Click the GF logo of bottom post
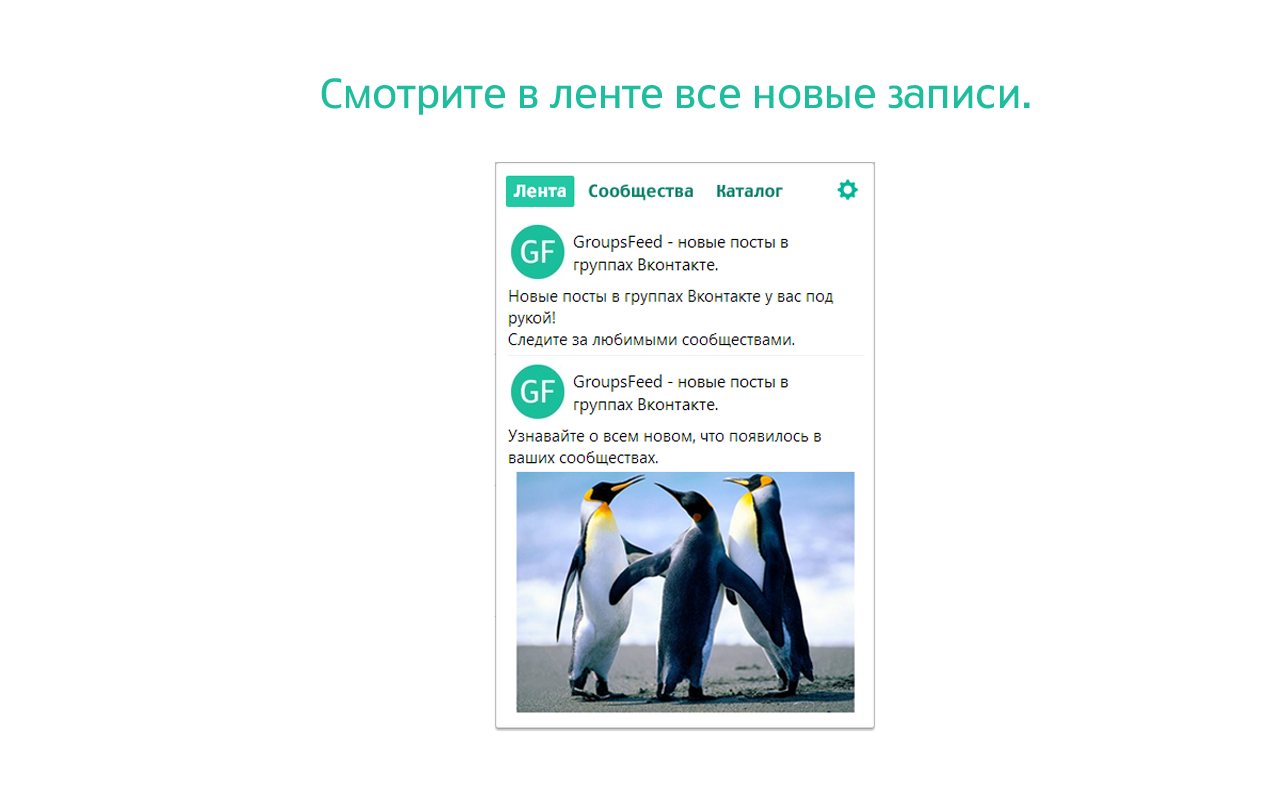1280x800 pixels. 537,392
